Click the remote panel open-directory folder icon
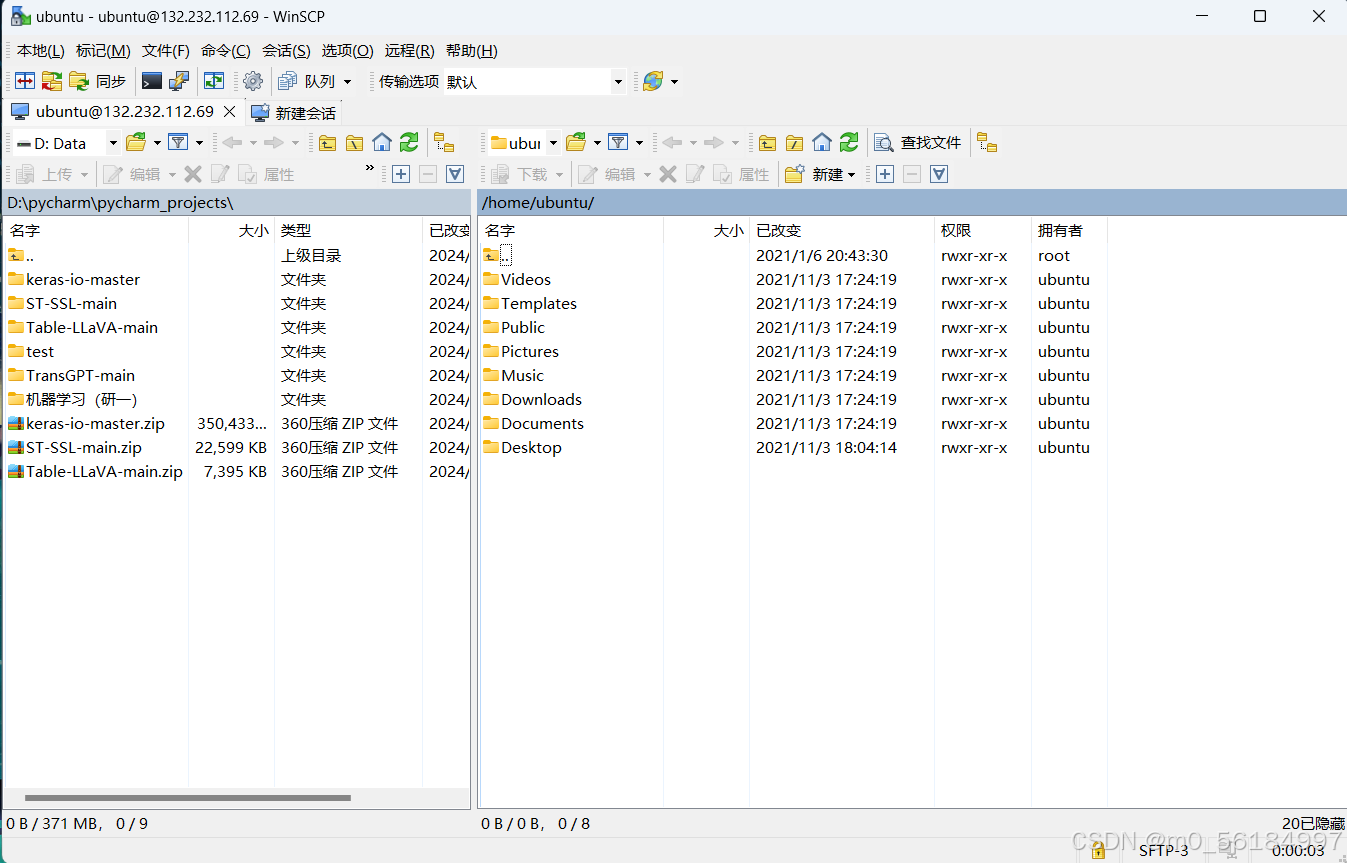This screenshot has width=1347, height=863. pos(576,143)
